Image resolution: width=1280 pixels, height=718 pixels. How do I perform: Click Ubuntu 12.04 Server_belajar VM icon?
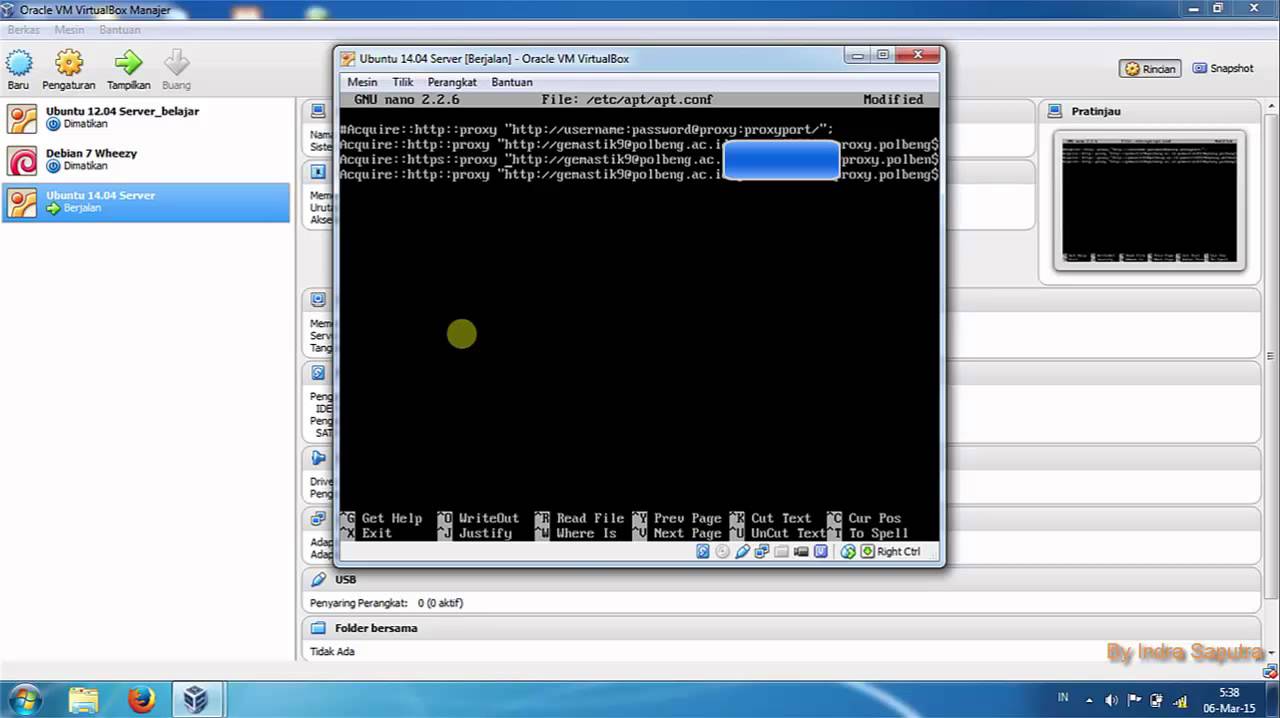22,119
